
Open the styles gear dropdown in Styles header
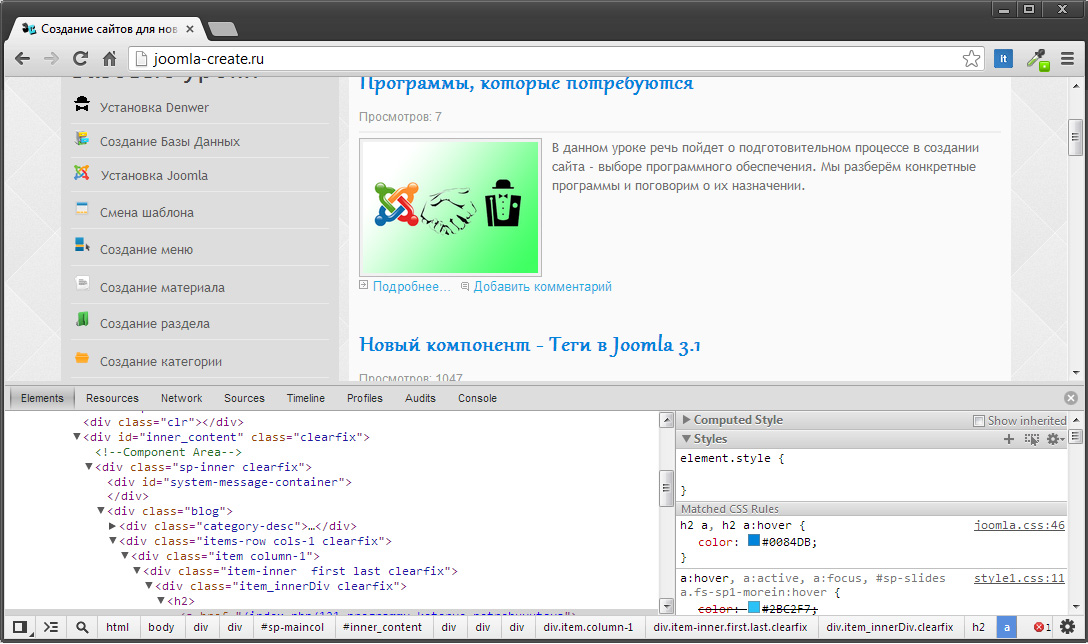(x=1054, y=439)
